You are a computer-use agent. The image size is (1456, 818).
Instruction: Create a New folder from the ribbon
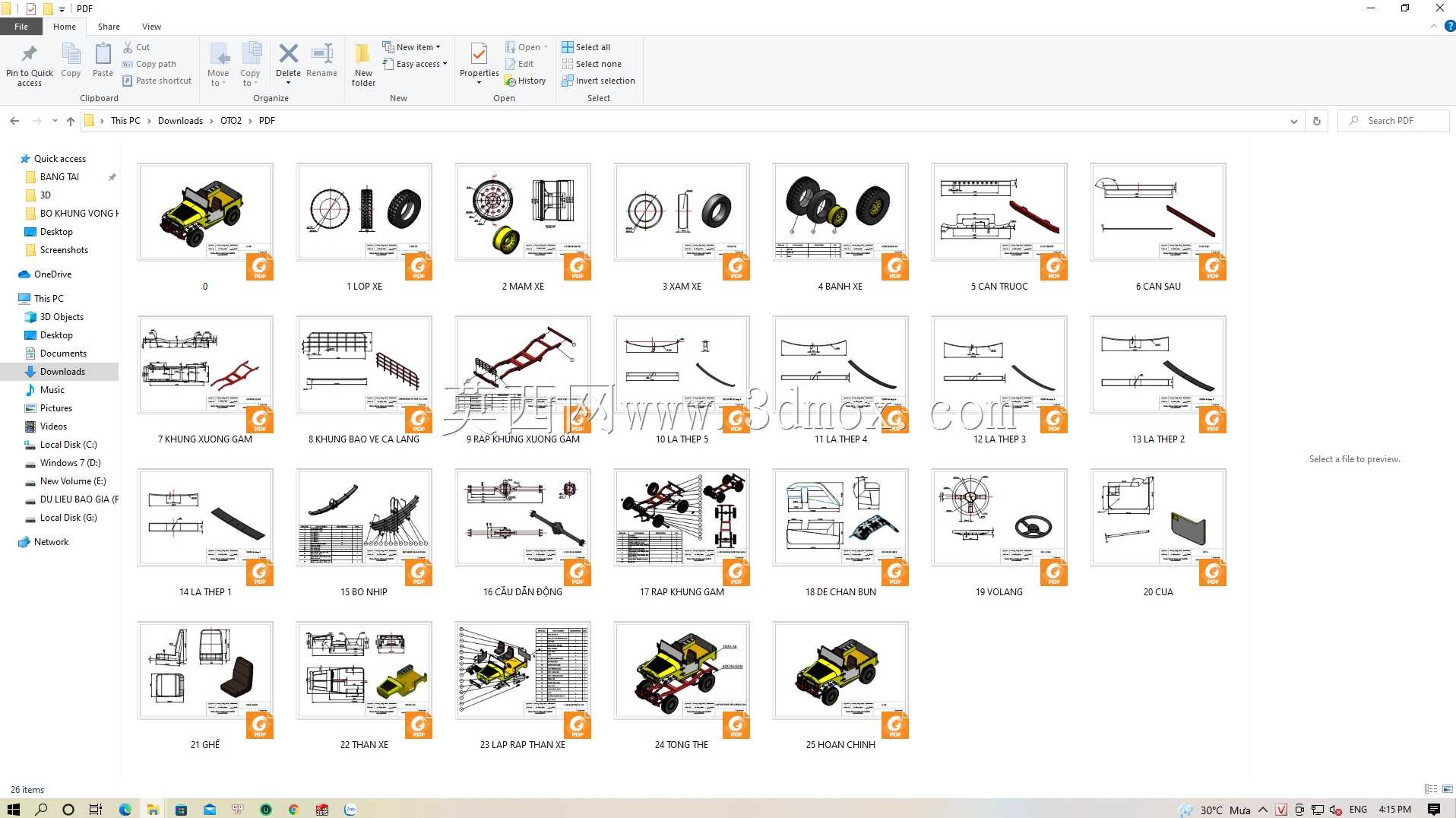363,64
